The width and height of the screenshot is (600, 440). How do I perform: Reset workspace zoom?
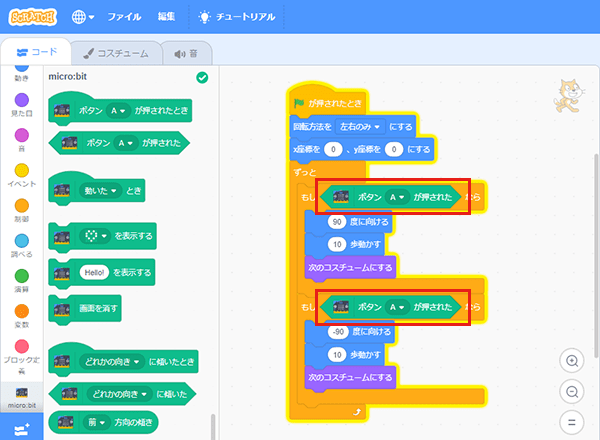(x=572, y=422)
